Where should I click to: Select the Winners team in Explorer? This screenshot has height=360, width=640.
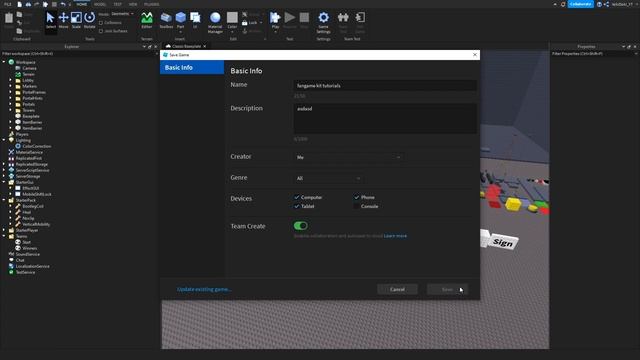26,248
